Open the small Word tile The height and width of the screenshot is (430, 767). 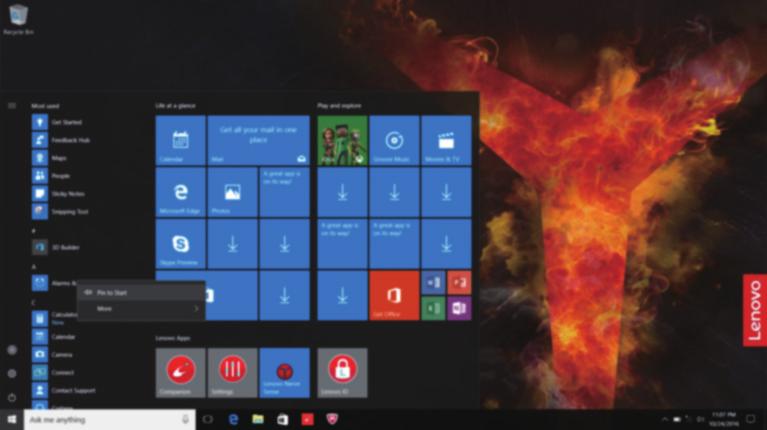point(433,283)
